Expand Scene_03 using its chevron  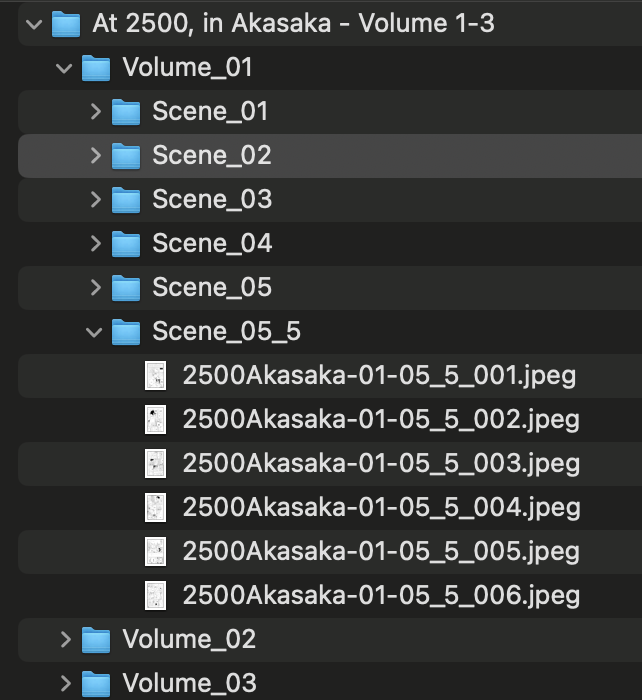pyautogui.click(x=96, y=199)
